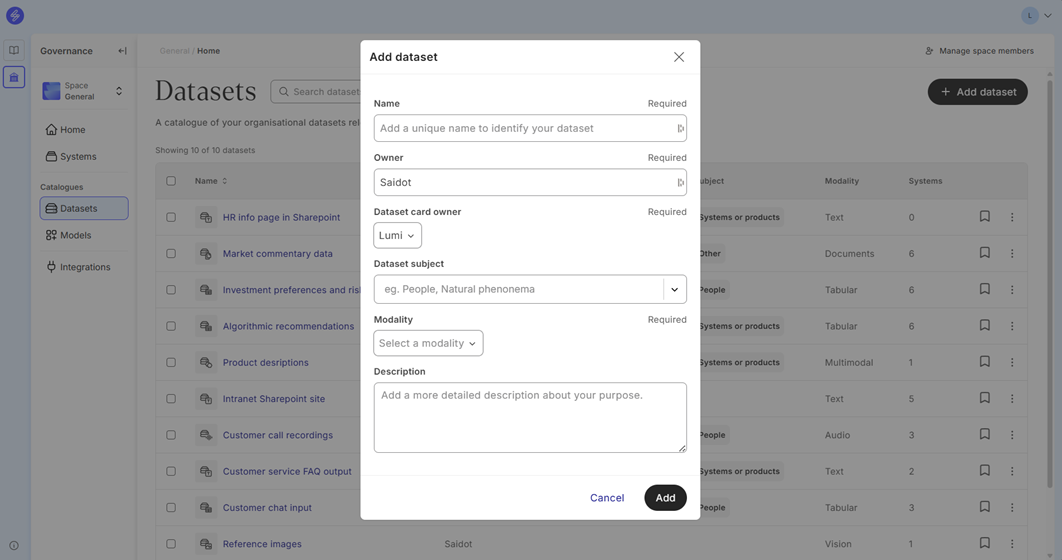The width and height of the screenshot is (1062, 560).
Task: Toggle the select-all datasets checkbox
Action: click(171, 181)
